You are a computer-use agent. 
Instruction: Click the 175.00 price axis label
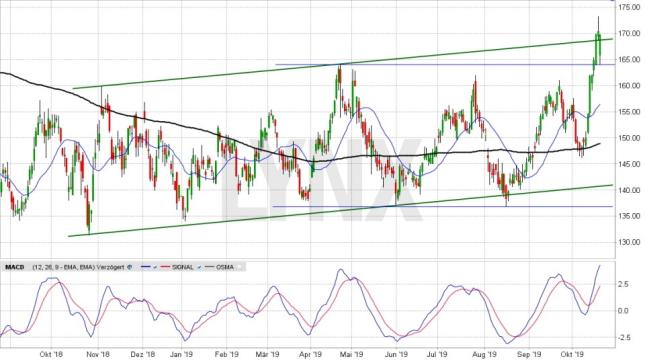(629, 7)
